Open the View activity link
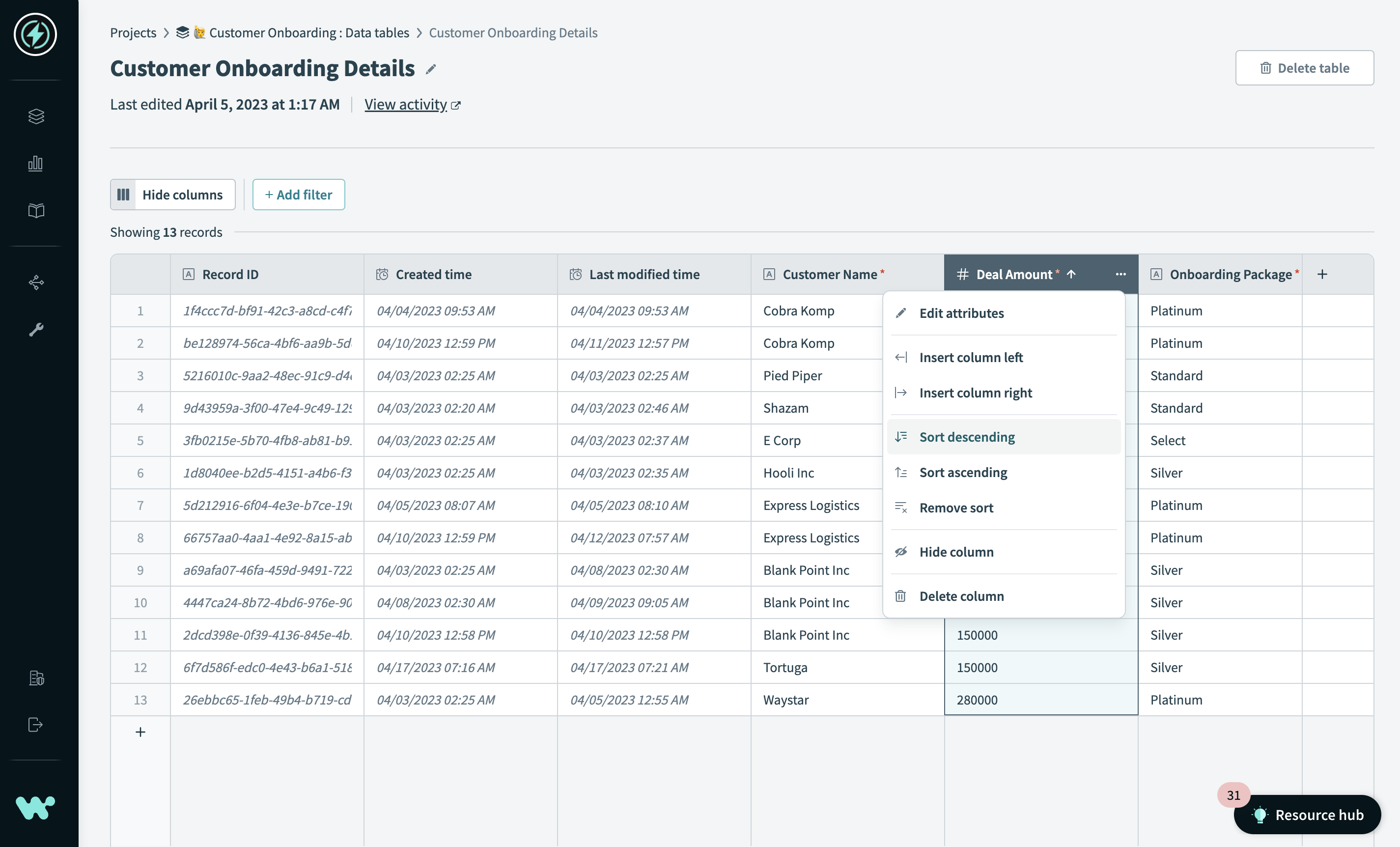1400x847 pixels. tap(406, 105)
